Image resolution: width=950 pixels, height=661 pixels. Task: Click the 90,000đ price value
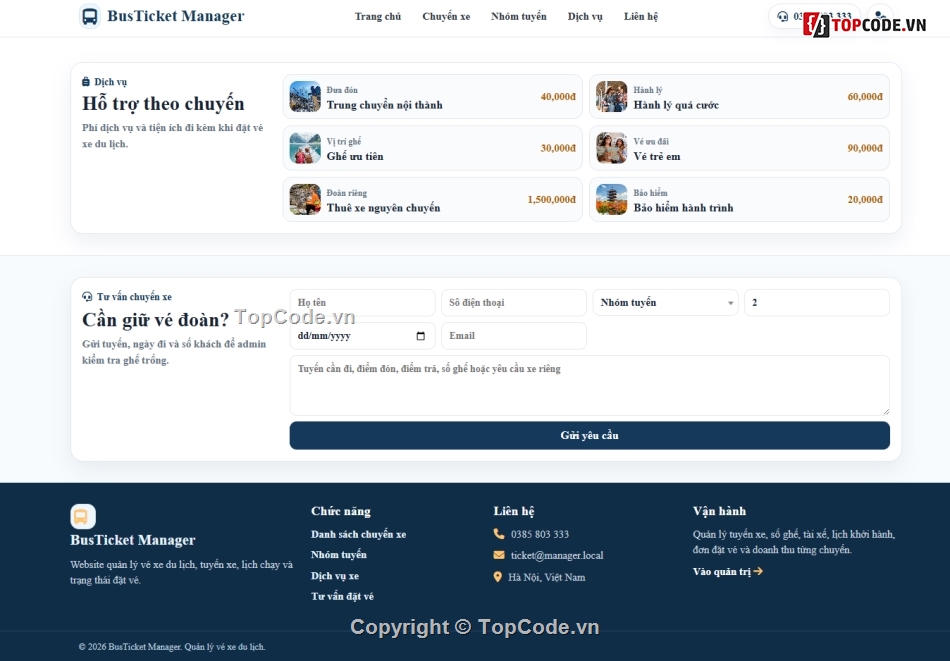pos(865,148)
